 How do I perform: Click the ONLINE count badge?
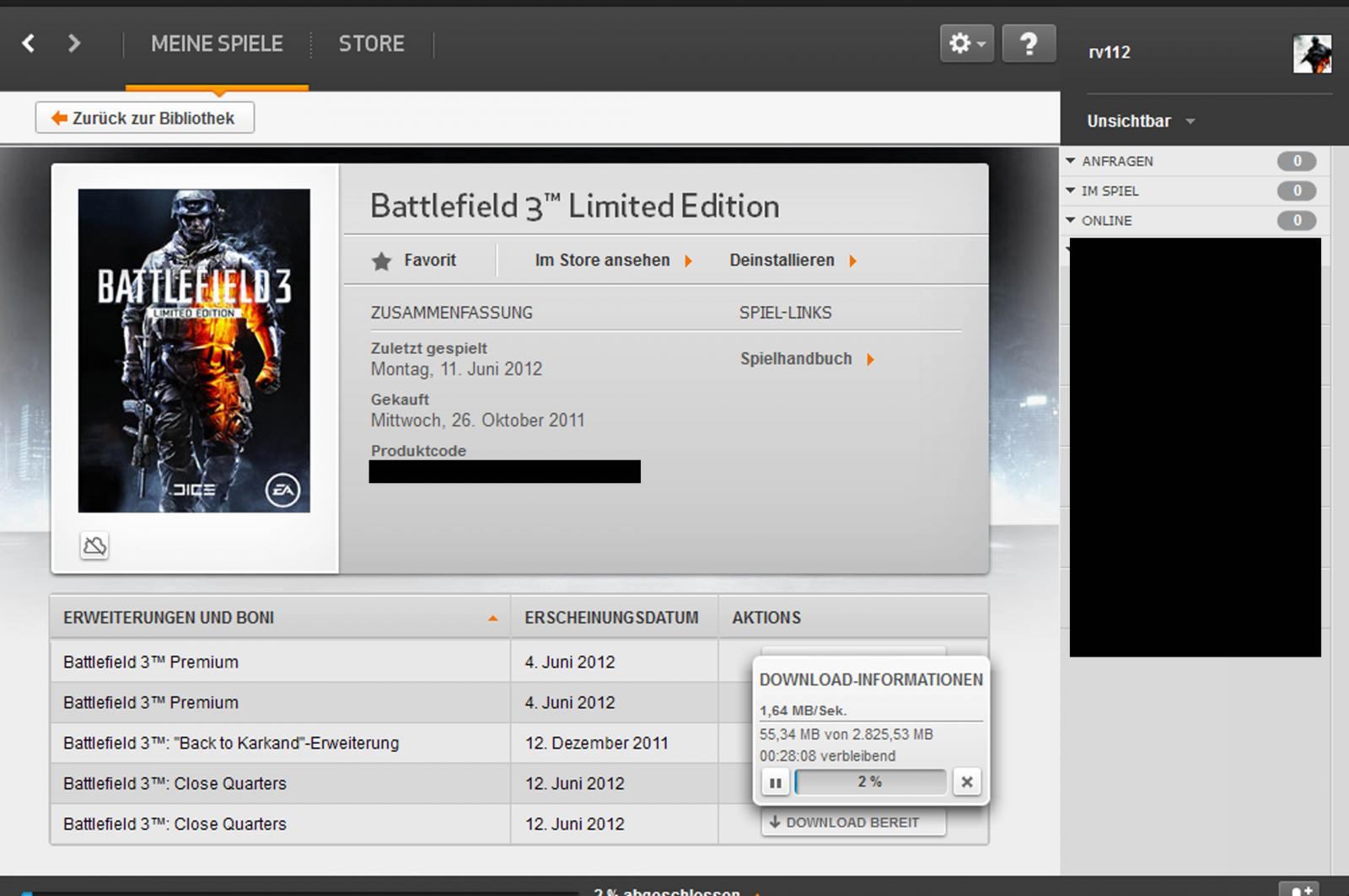point(1297,221)
